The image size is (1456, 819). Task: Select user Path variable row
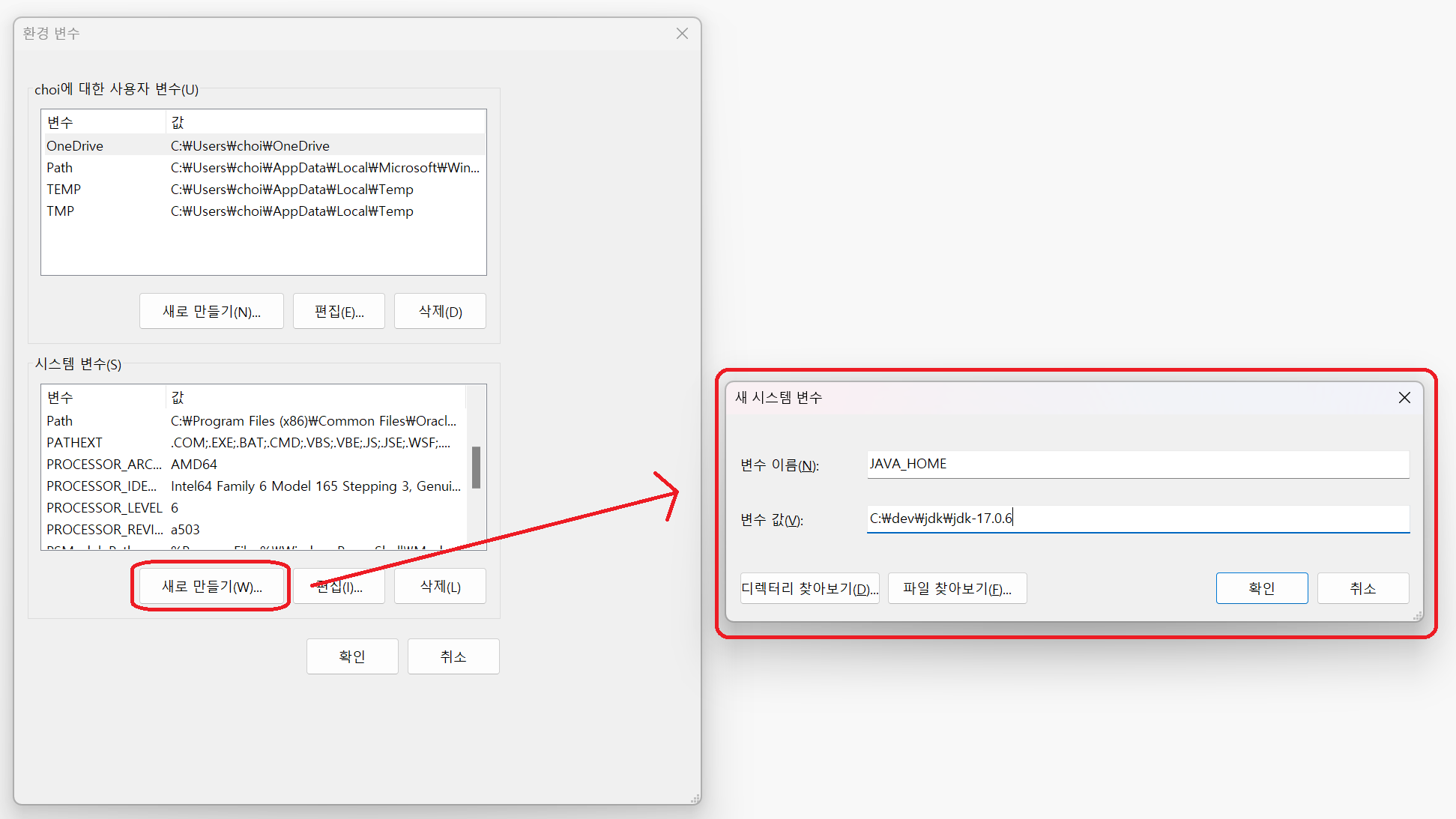point(262,168)
